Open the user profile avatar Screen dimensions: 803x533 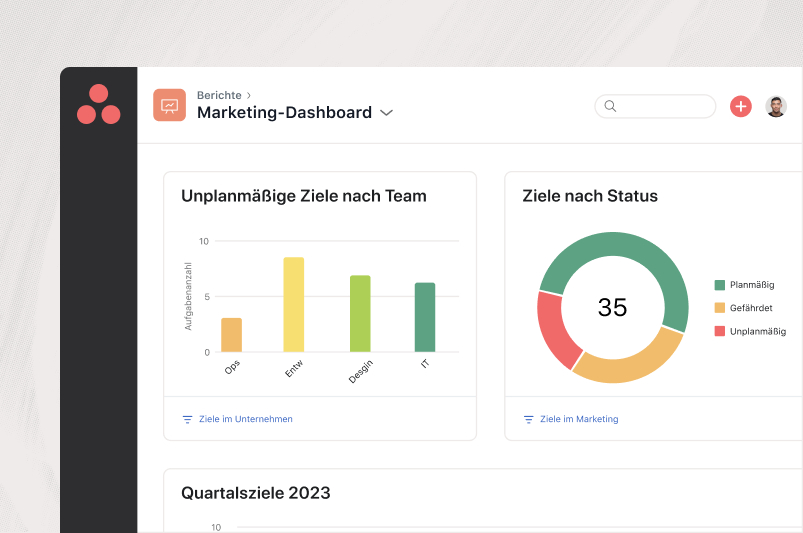[776, 106]
